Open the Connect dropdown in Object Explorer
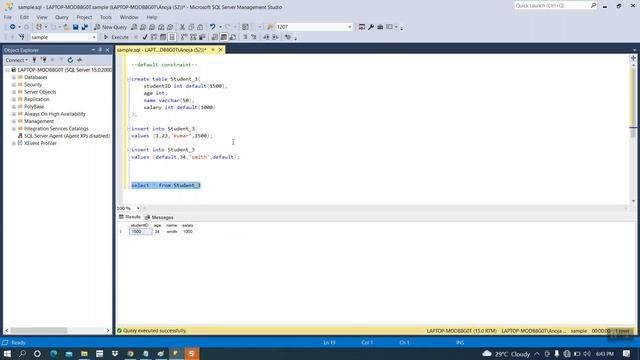The image size is (640, 360). 17,60
